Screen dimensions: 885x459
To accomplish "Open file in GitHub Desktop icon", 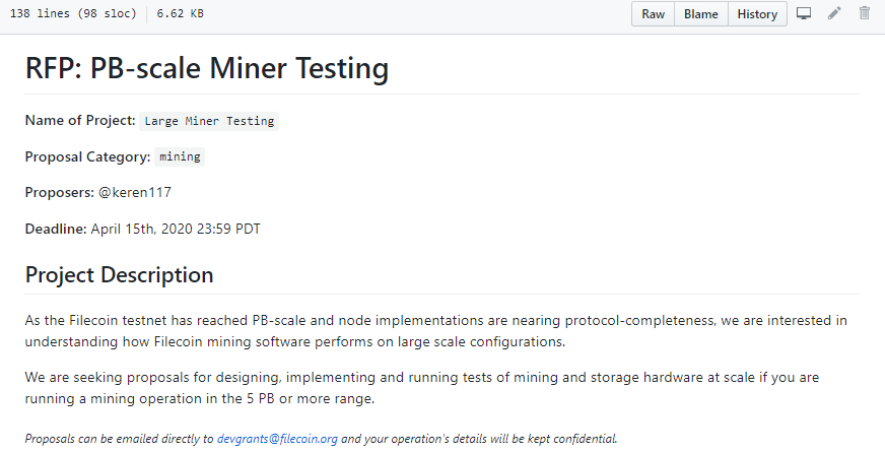I will (x=804, y=14).
